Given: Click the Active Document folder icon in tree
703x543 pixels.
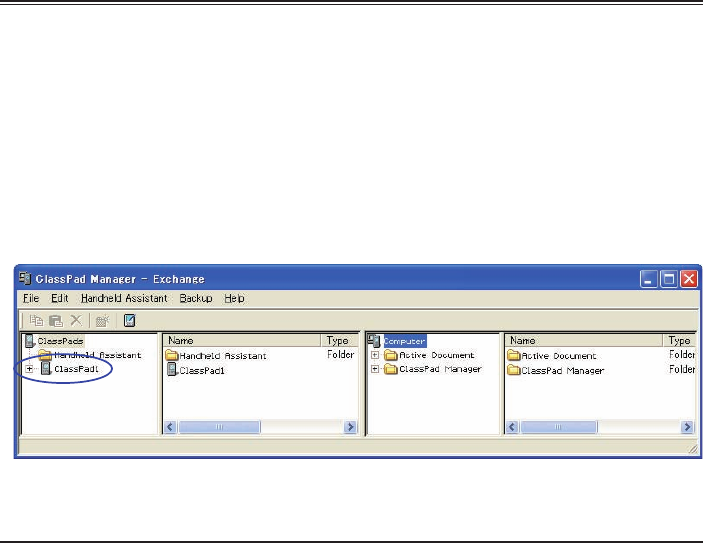Looking at the screenshot, I should [391, 355].
